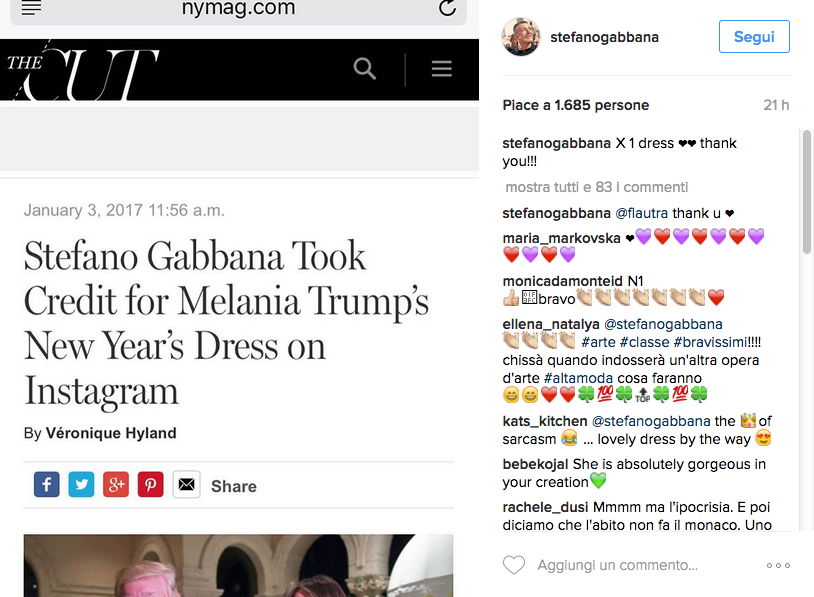Open The Cut's search
This screenshot has height=597, width=814.
[x=364, y=69]
